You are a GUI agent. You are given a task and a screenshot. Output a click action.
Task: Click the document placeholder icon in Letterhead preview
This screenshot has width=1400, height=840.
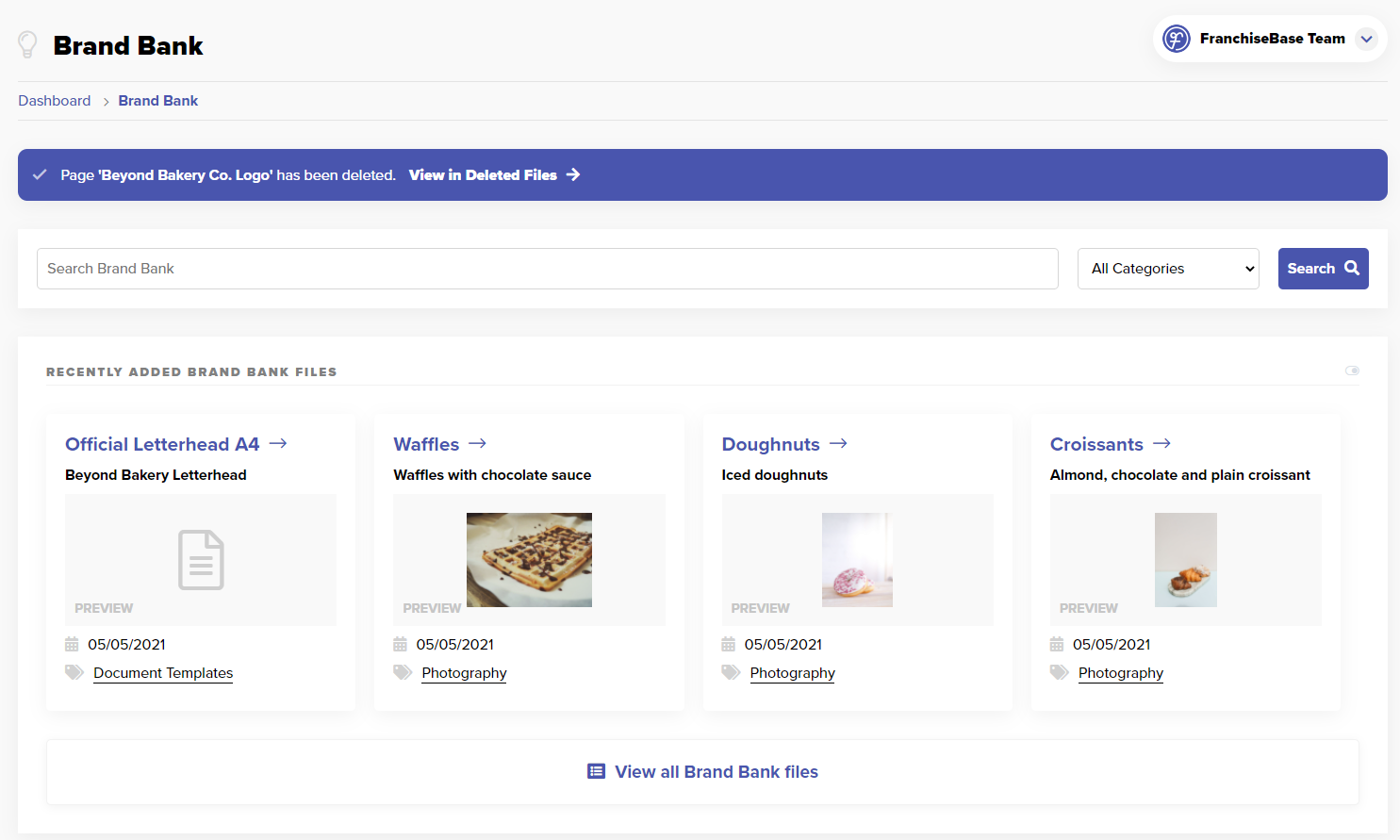pos(201,560)
